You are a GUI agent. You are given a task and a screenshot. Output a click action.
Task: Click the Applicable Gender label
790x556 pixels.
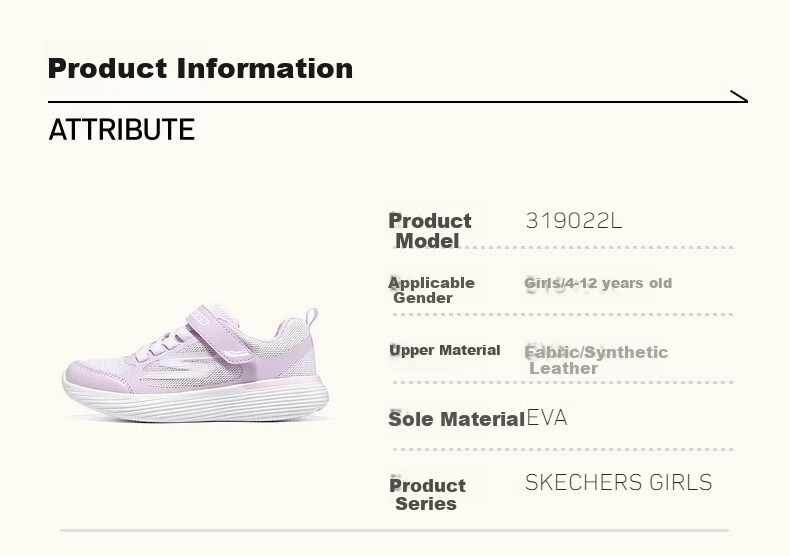pyautogui.click(x=431, y=290)
